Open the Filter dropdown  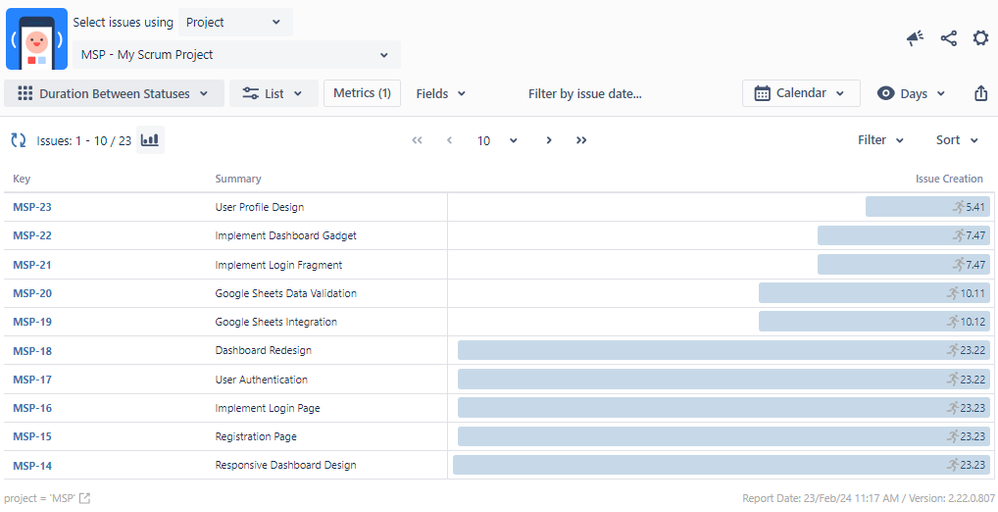pyautogui.click(x=881, y=140)
